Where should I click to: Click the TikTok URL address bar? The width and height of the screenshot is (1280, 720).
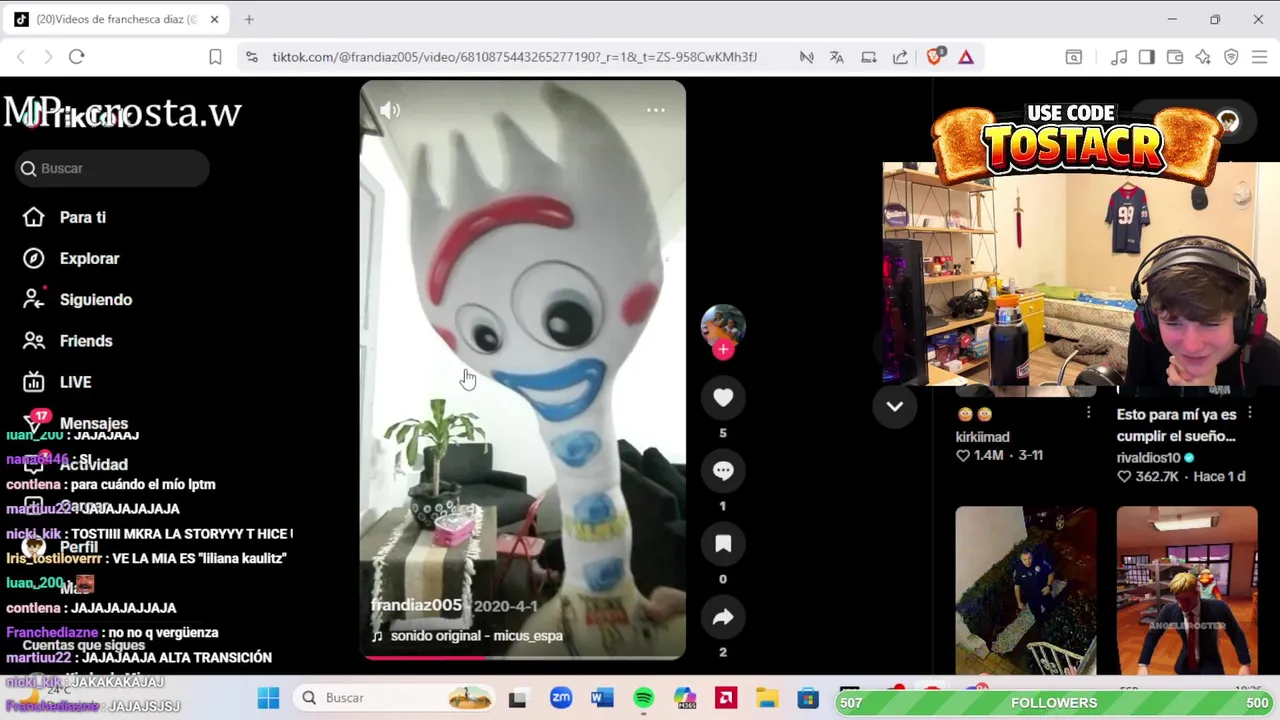(x=514, y=57)
